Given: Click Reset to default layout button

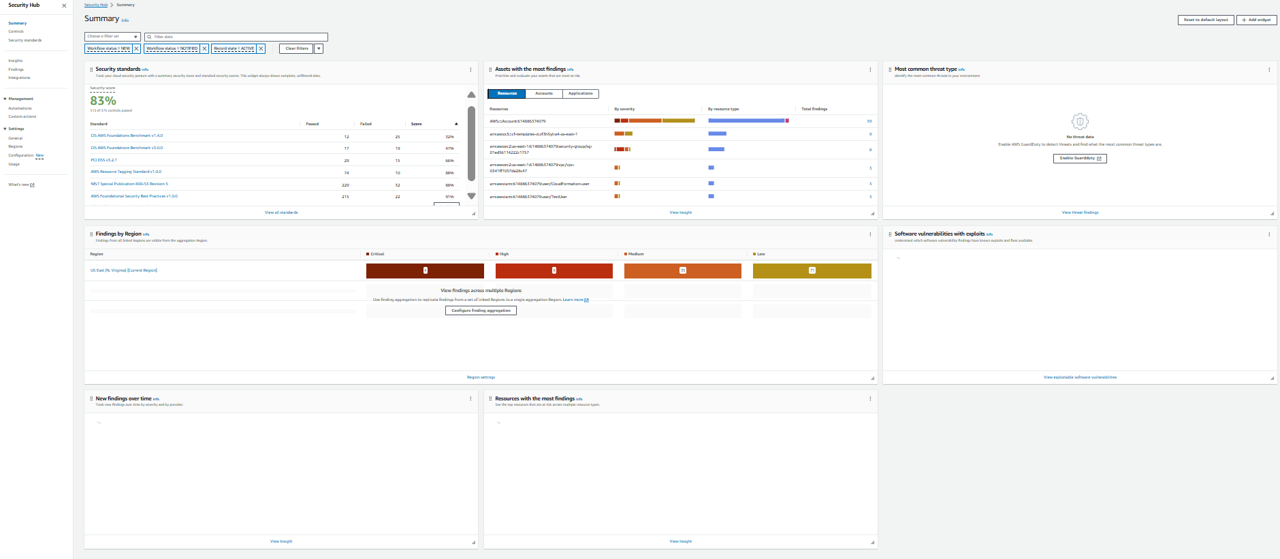Looking at the screenshot, I should (1205, 20).
